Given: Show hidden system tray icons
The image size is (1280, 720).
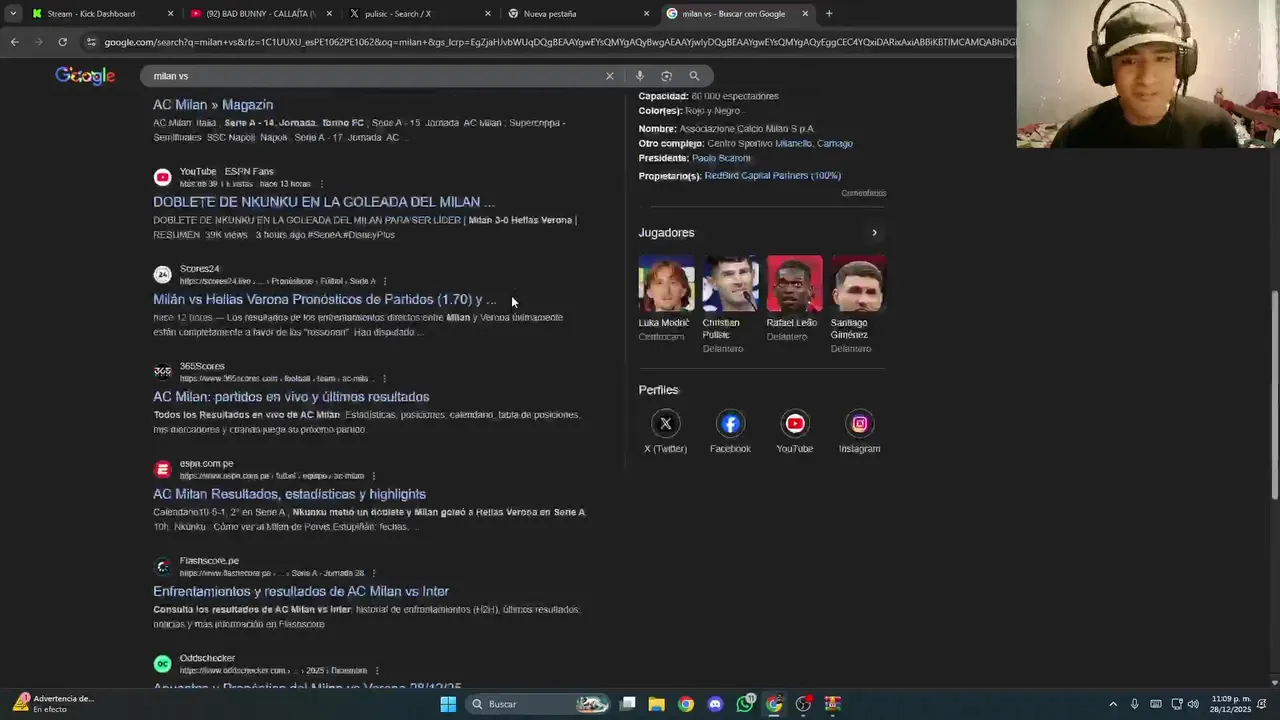Looking at the screenshot, I should (1112, 704).
